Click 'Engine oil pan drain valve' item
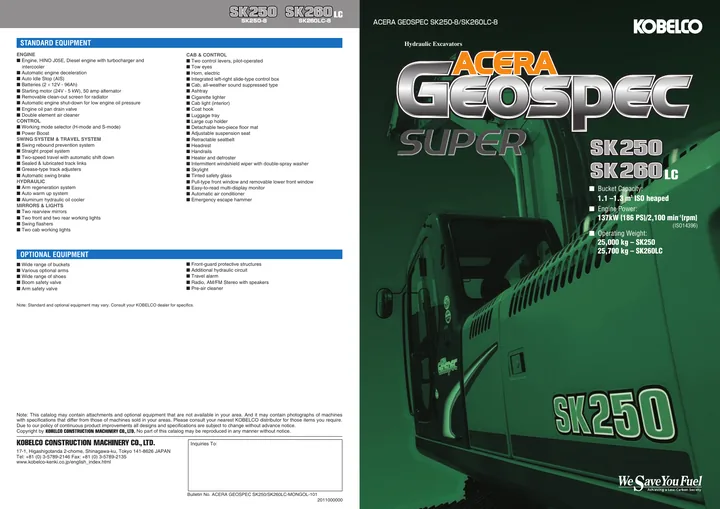The image size is (720, 509). click(49, 109)
